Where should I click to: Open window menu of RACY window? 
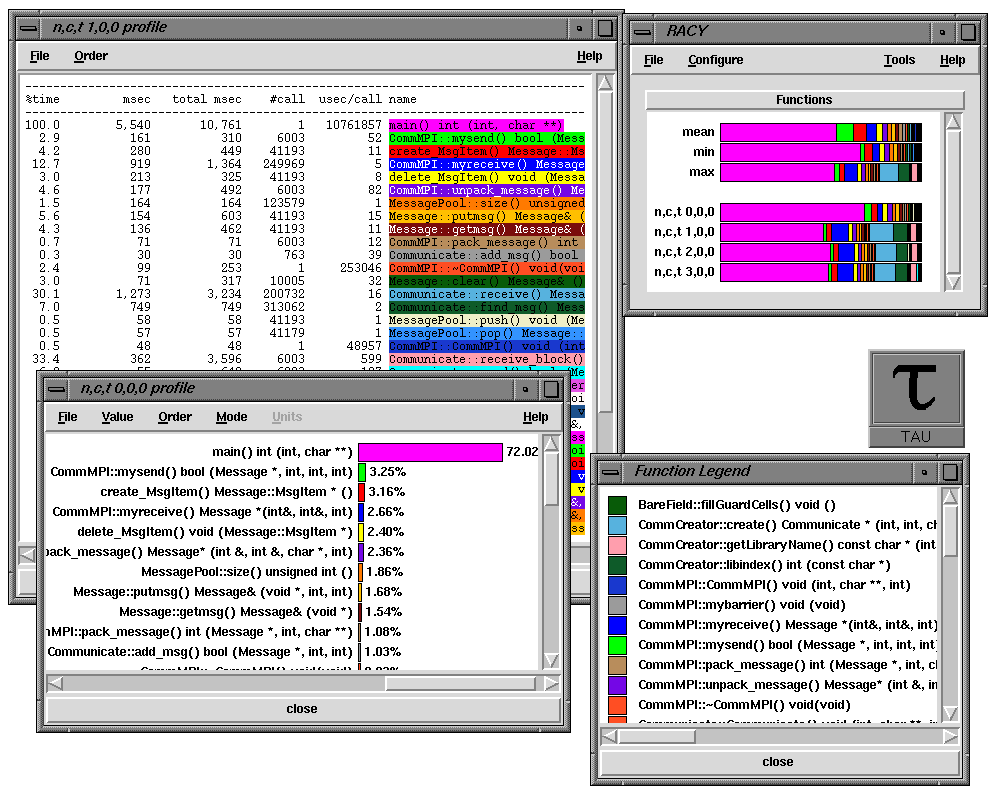tap(642, 31)
